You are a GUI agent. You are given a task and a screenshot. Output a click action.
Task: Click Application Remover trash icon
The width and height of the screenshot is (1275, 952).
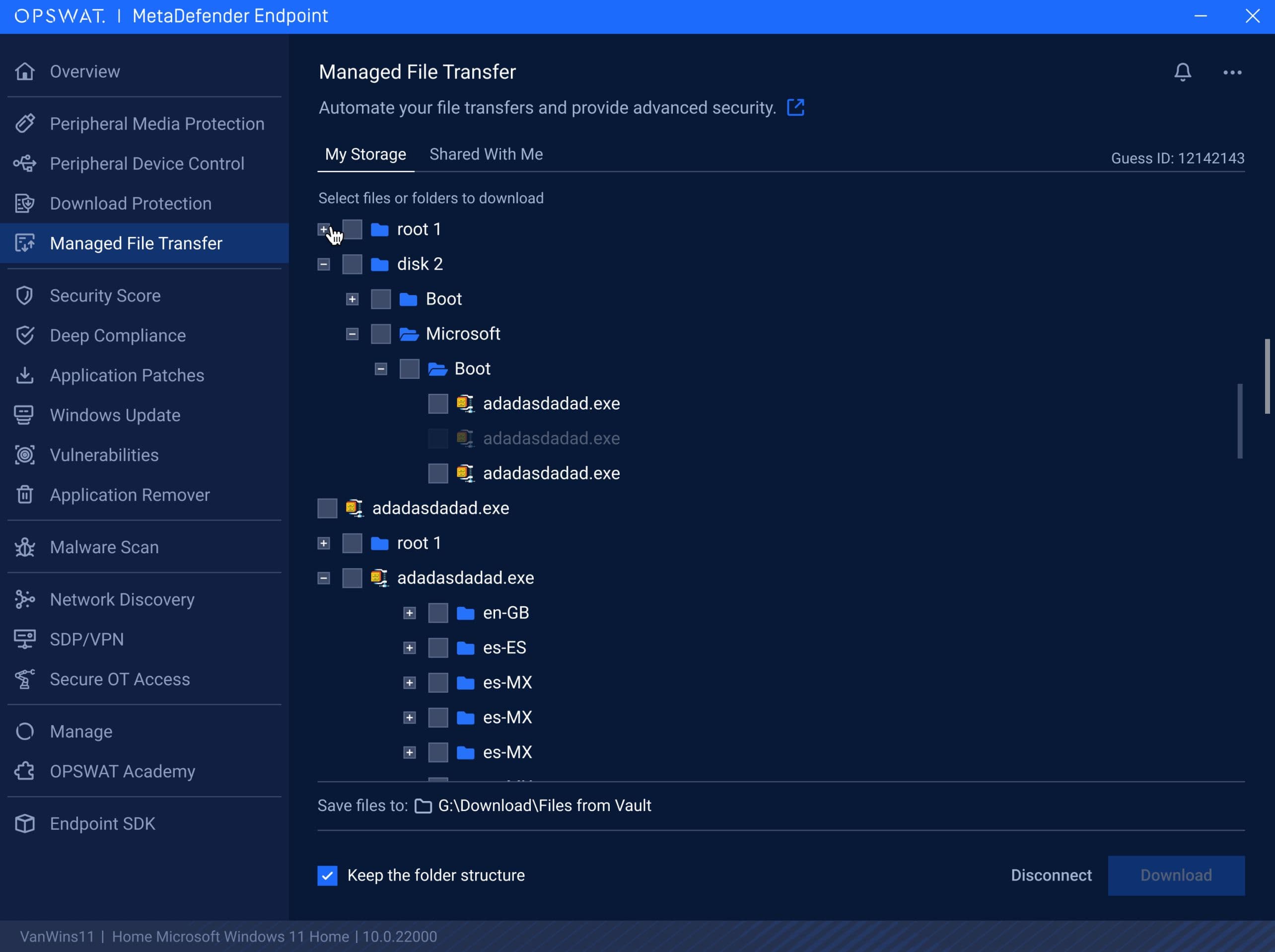[25, 495]
